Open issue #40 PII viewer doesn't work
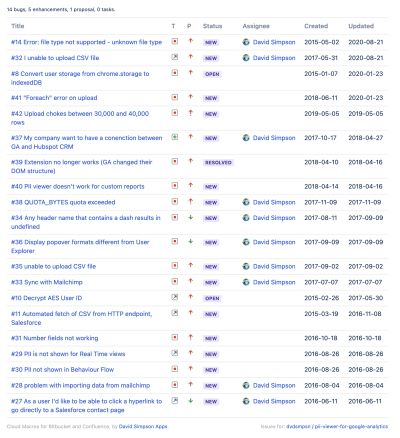 pyautogui.click(x=78, y=187)
